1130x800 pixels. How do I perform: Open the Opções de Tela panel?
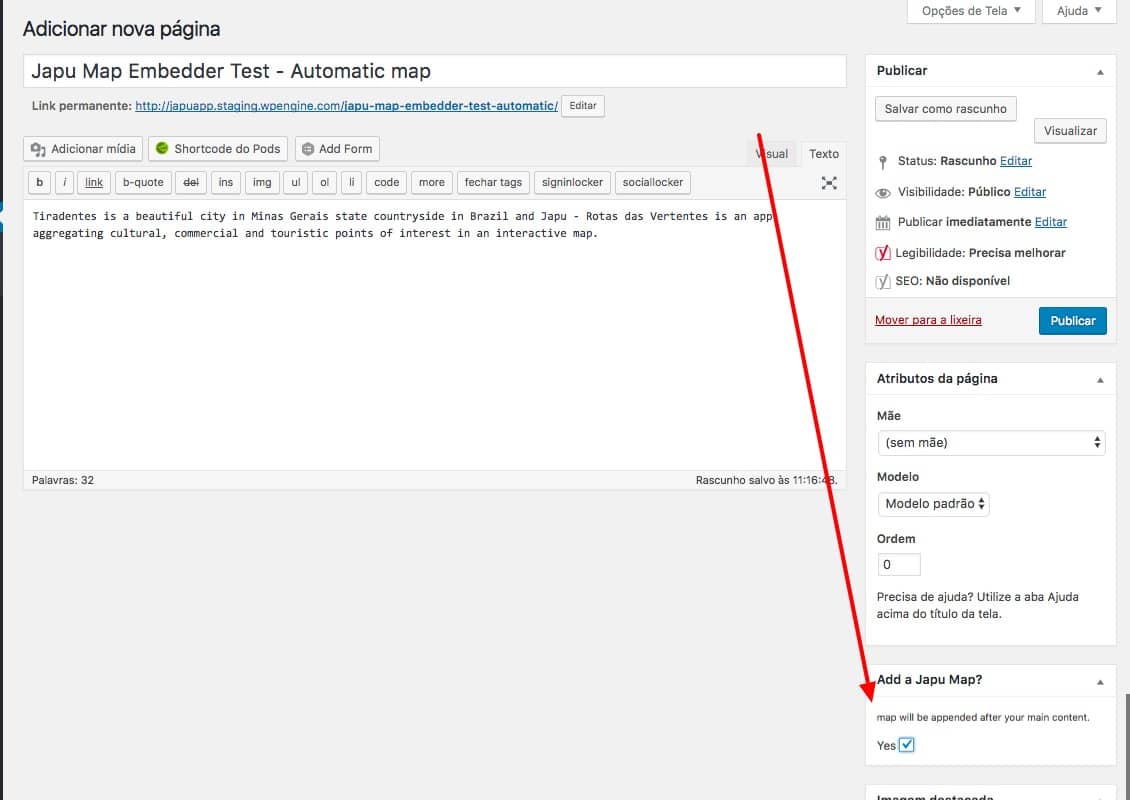971,11
